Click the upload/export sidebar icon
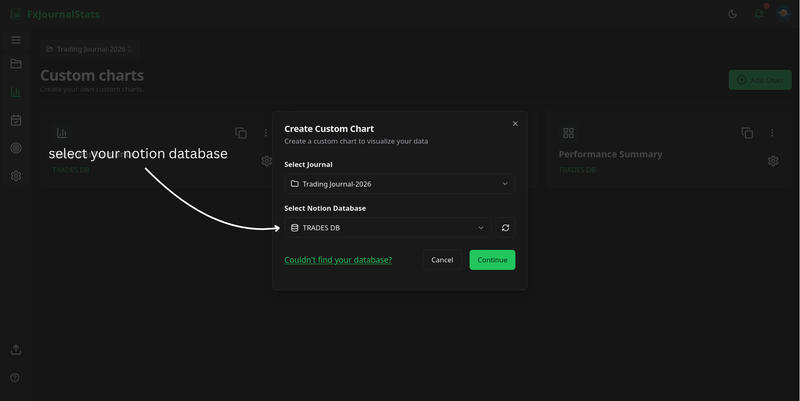This screenshot has height=401, width=800. coord(16,349)
